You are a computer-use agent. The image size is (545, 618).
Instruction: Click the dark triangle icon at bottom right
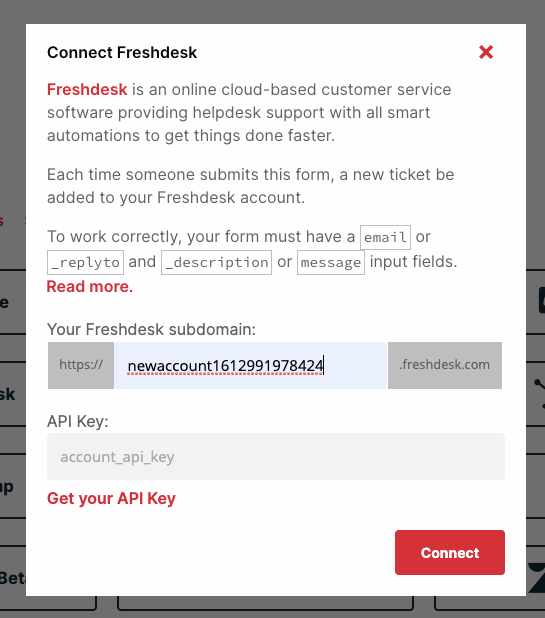537,578
